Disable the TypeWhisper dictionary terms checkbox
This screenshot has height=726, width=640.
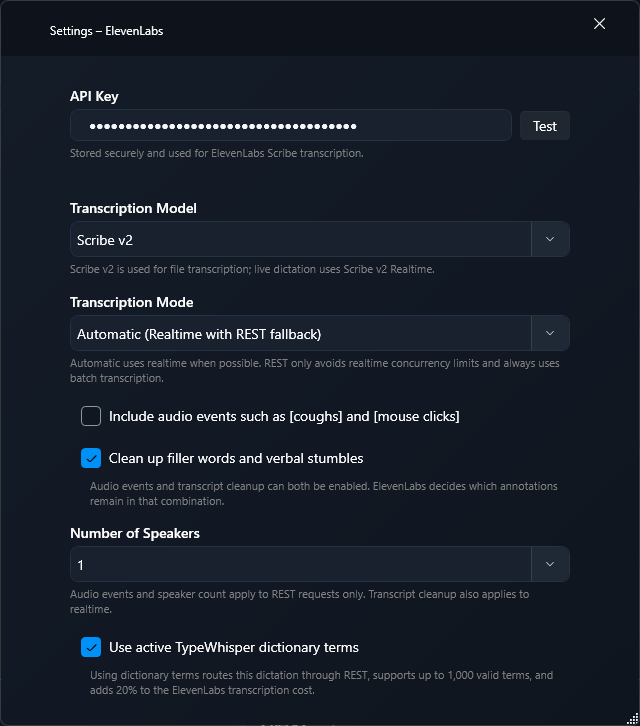(x=91, y=647)
